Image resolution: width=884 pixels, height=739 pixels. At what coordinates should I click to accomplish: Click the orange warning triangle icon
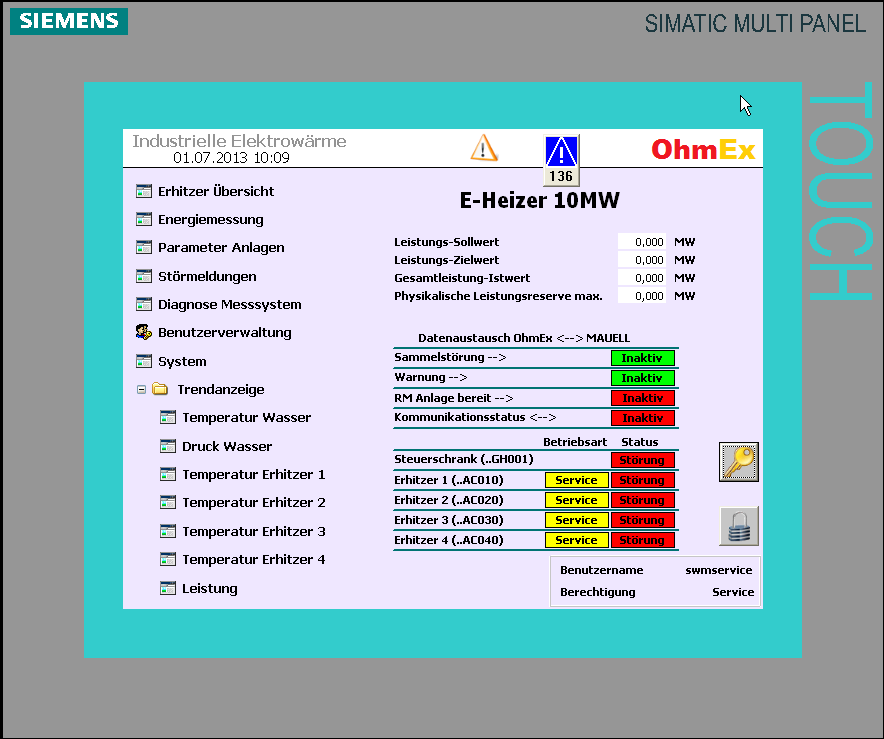click(x=484, y=149)
